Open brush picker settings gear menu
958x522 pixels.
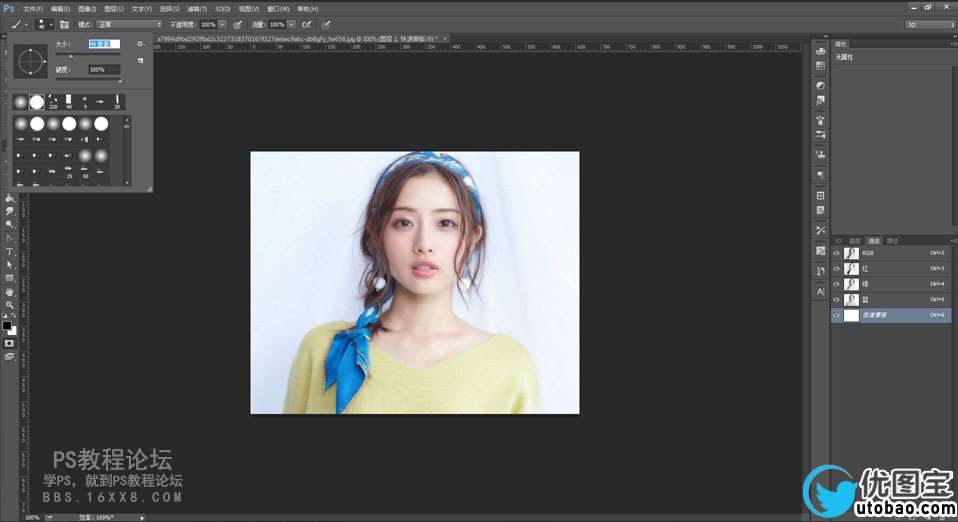140,44
